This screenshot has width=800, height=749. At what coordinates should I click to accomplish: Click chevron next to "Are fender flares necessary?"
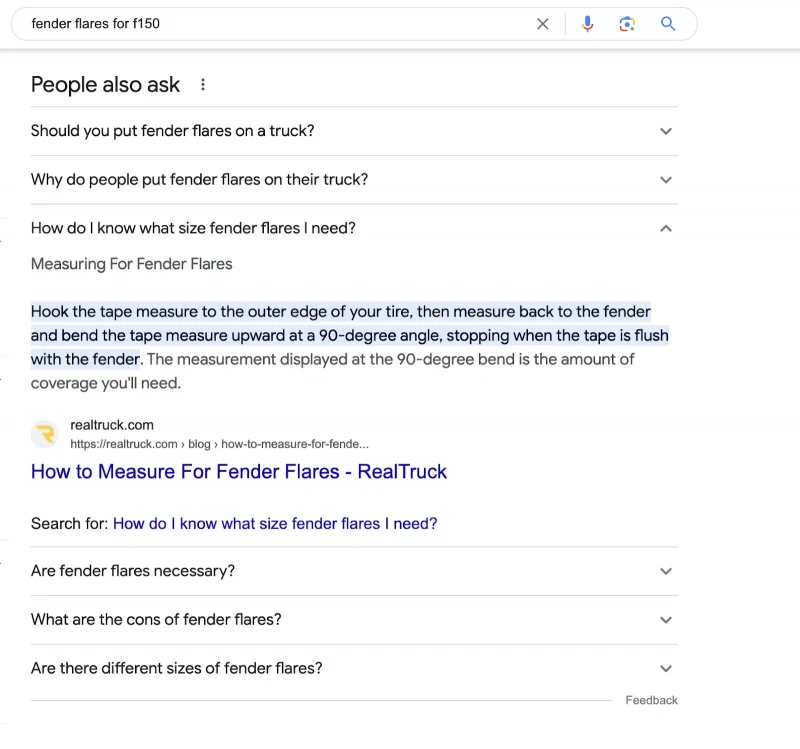(666, 571)
